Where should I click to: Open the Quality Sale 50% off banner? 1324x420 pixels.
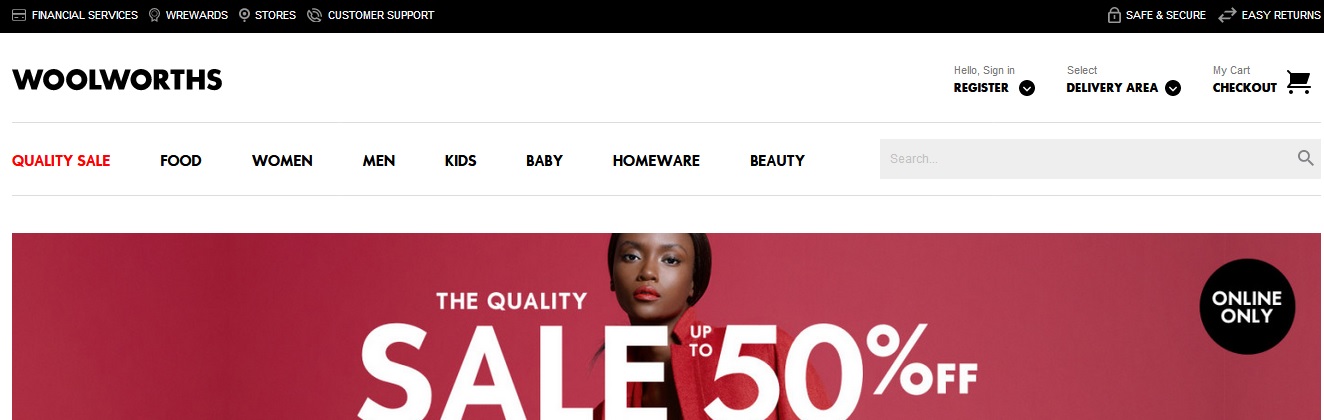[667, 326]
